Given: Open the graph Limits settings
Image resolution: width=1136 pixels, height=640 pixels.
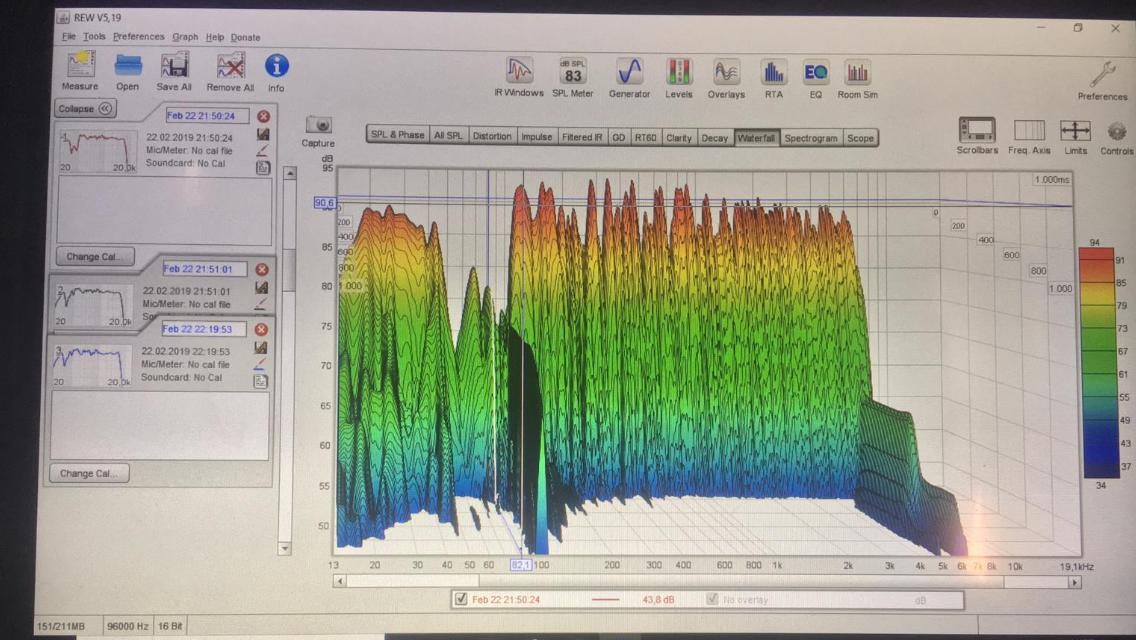Looking at the screenshot, I should (1075, 131).
